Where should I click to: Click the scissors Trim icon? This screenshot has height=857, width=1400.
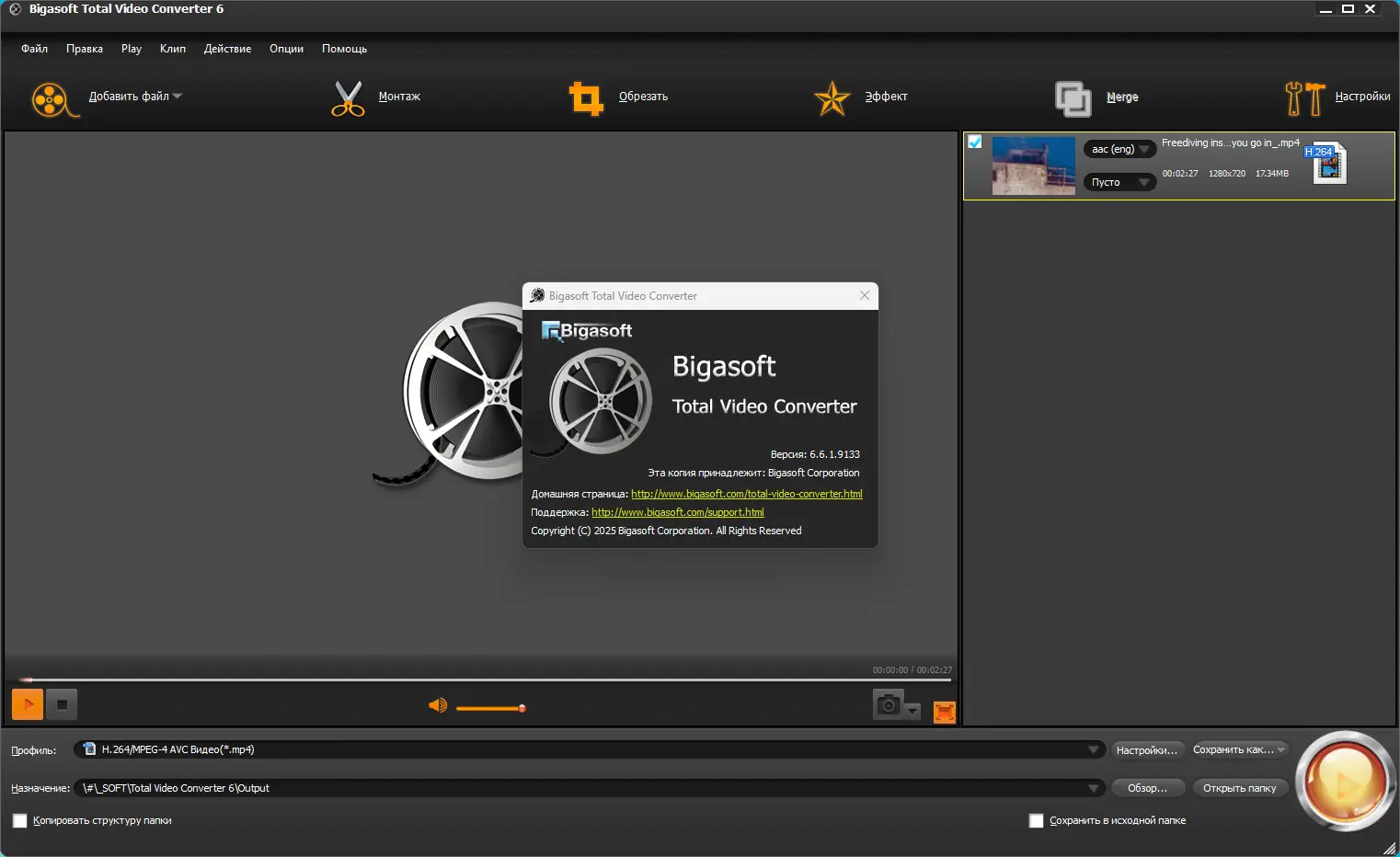pyautogui.click(x=348, y=98)
